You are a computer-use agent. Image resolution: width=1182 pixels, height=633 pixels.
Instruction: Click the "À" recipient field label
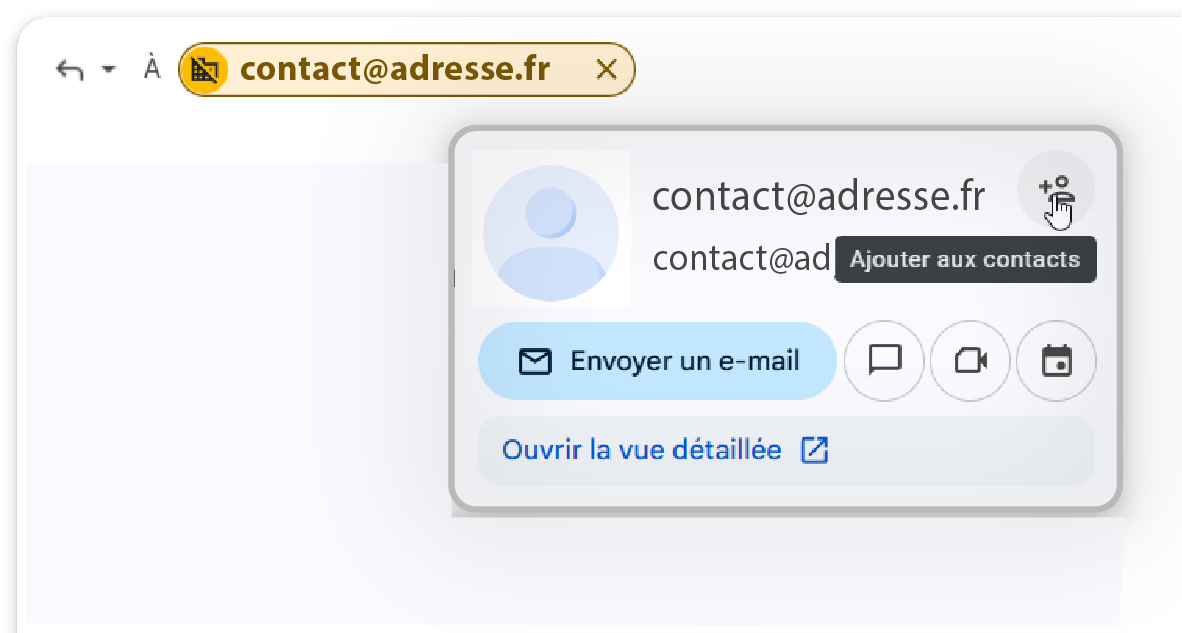(151, 69)
